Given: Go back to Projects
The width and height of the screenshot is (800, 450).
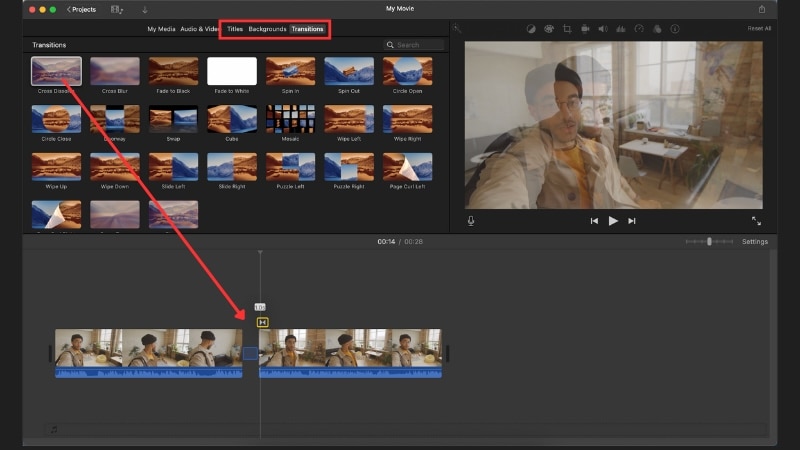Looking at the screenshot, I should click(x=82, y=10).
